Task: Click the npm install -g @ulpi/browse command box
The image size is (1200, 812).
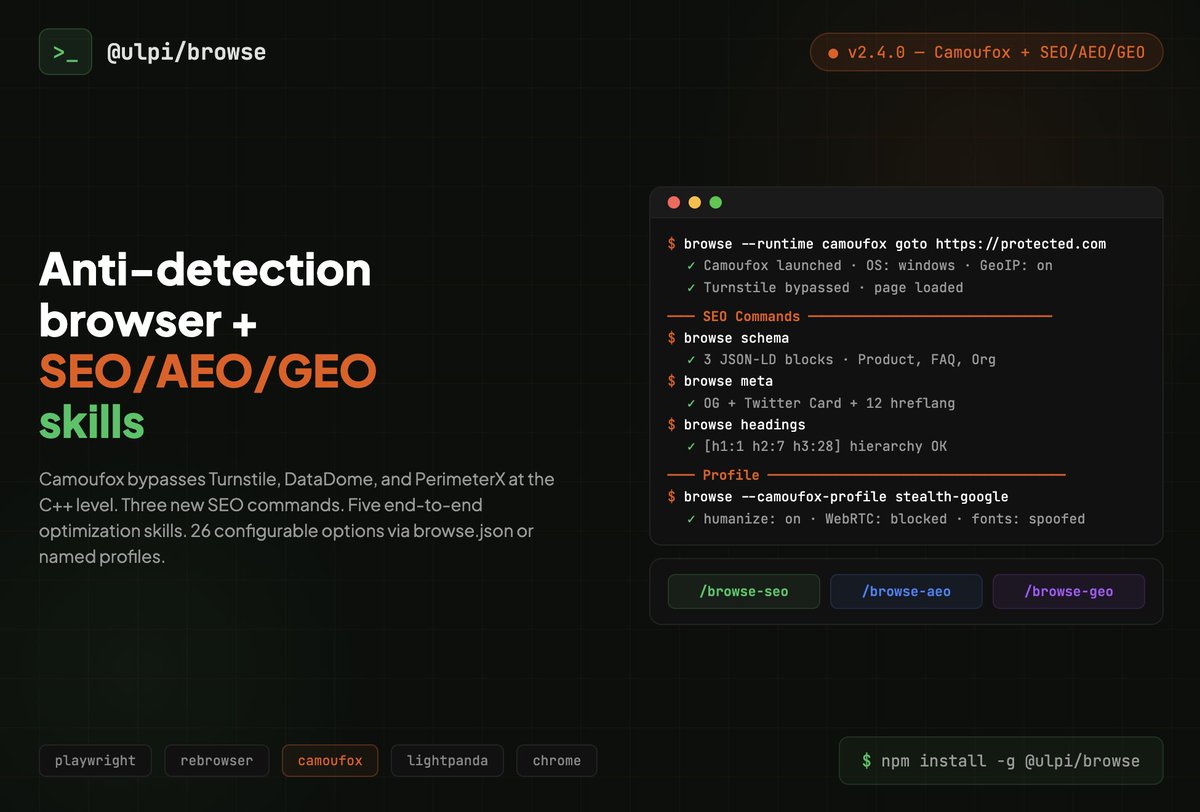Action: tap(1000, 760)
